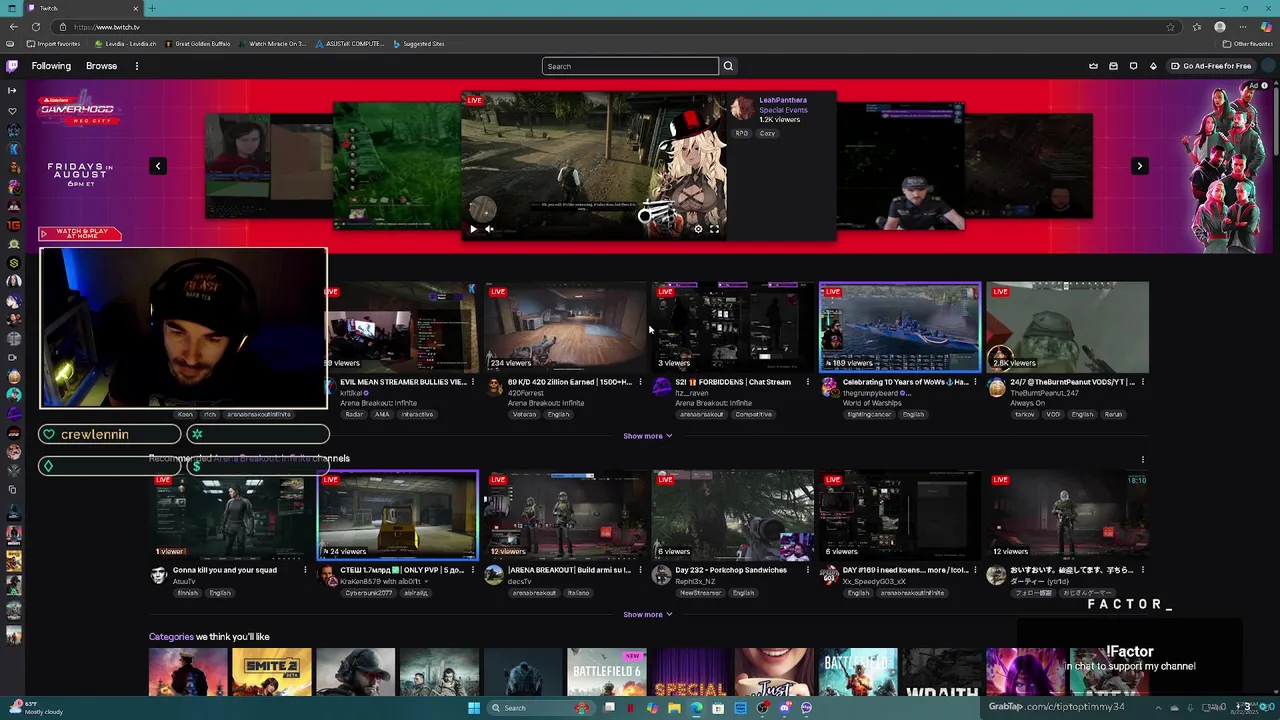This screenshot has height=720, width=1280.
Task: Play the featured LeahPanthera stream
Action: point(473,229)
